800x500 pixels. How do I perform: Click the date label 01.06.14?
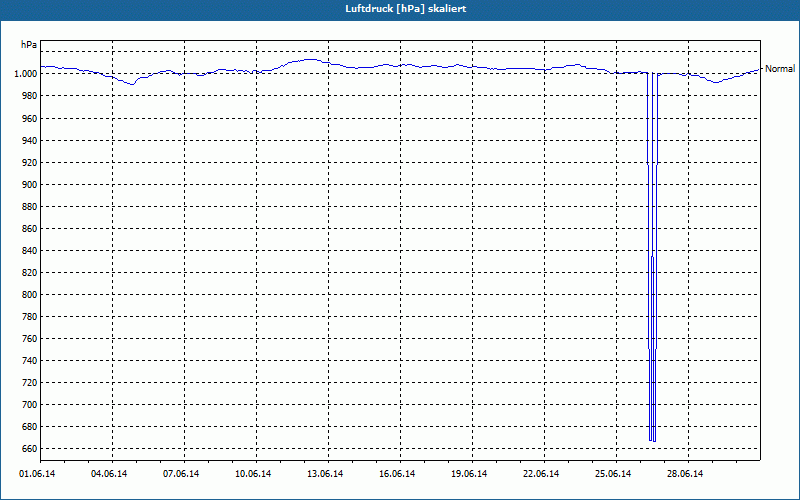[x=37, y=474]
